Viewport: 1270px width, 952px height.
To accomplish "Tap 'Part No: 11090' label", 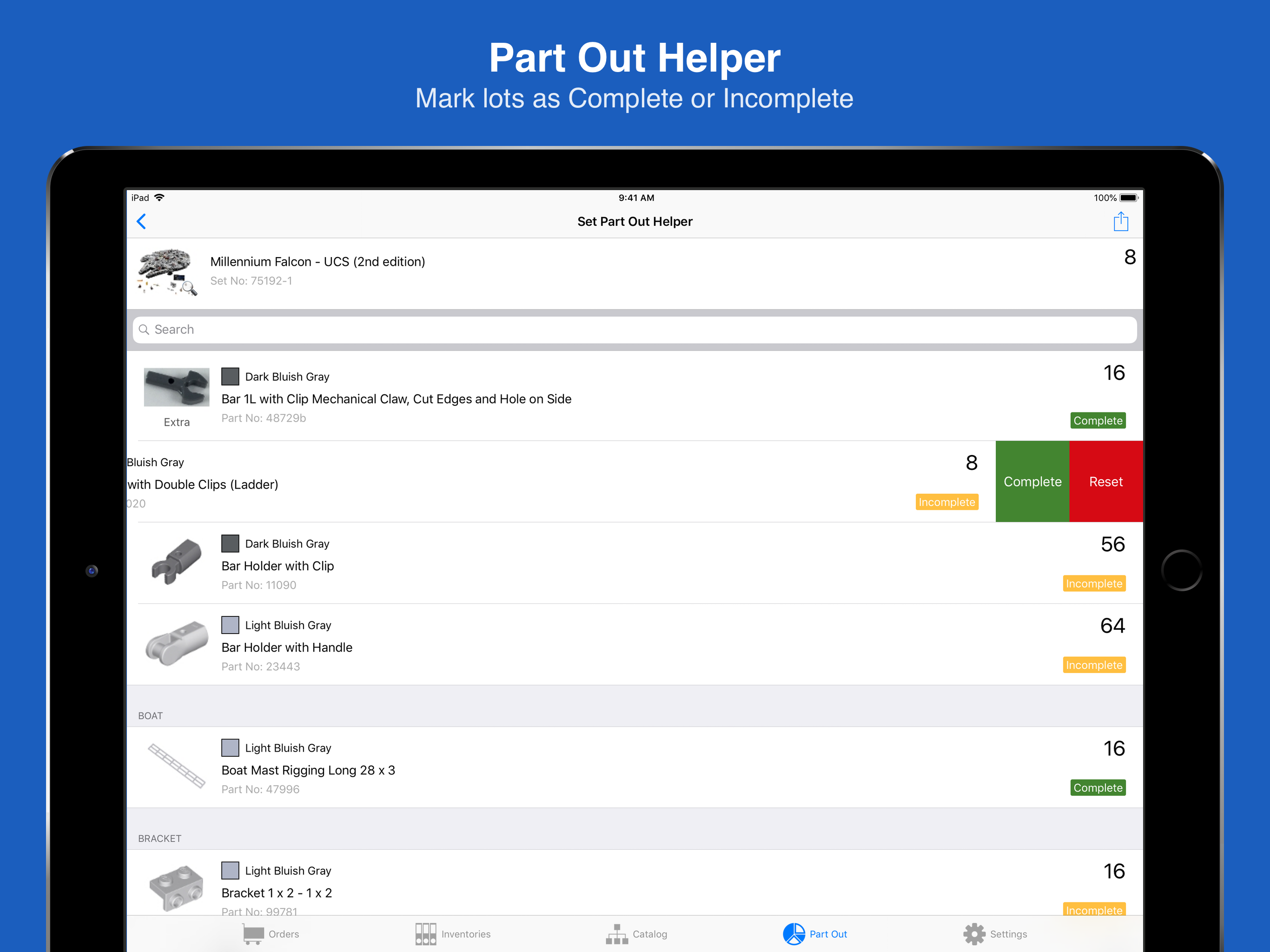I will (x=259, y=585).
